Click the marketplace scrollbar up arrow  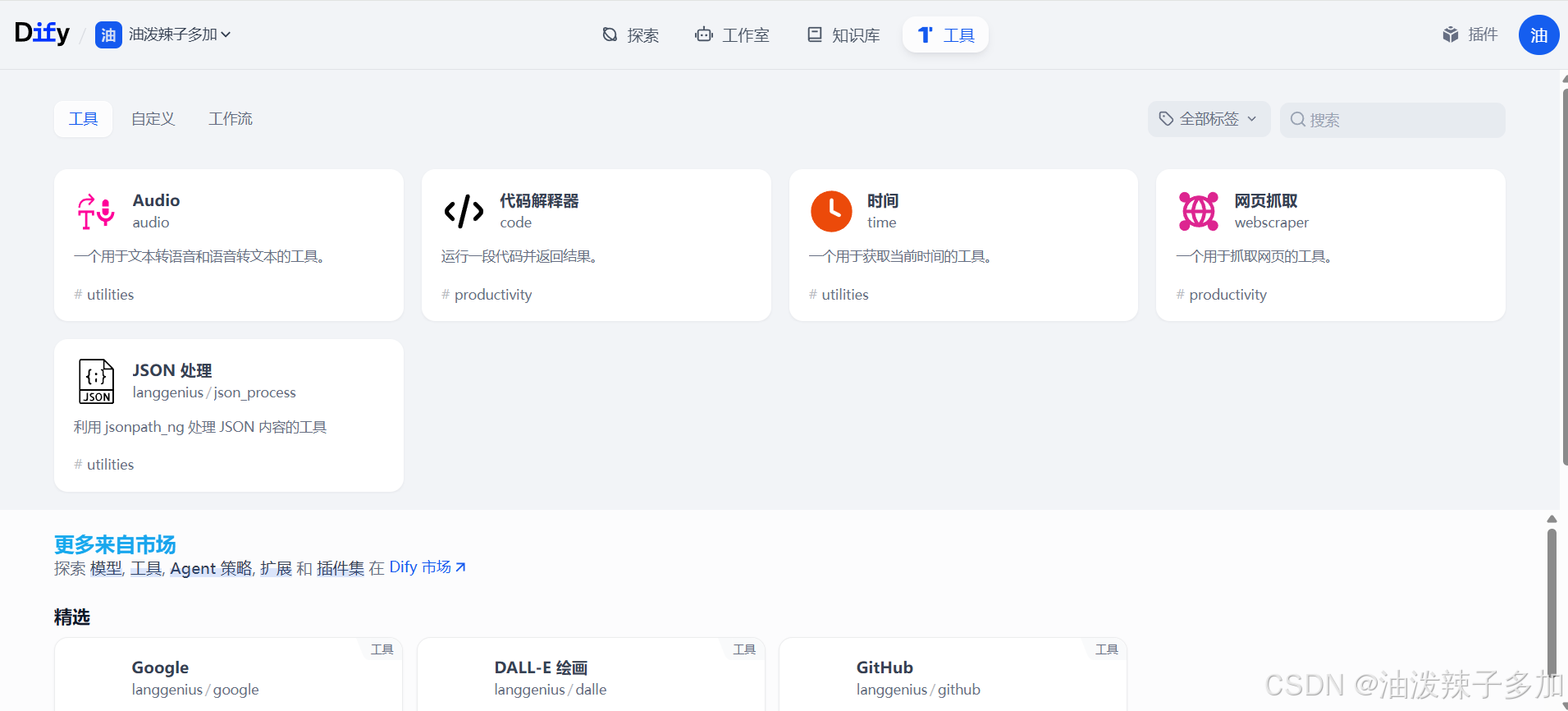pos(1552,519)
